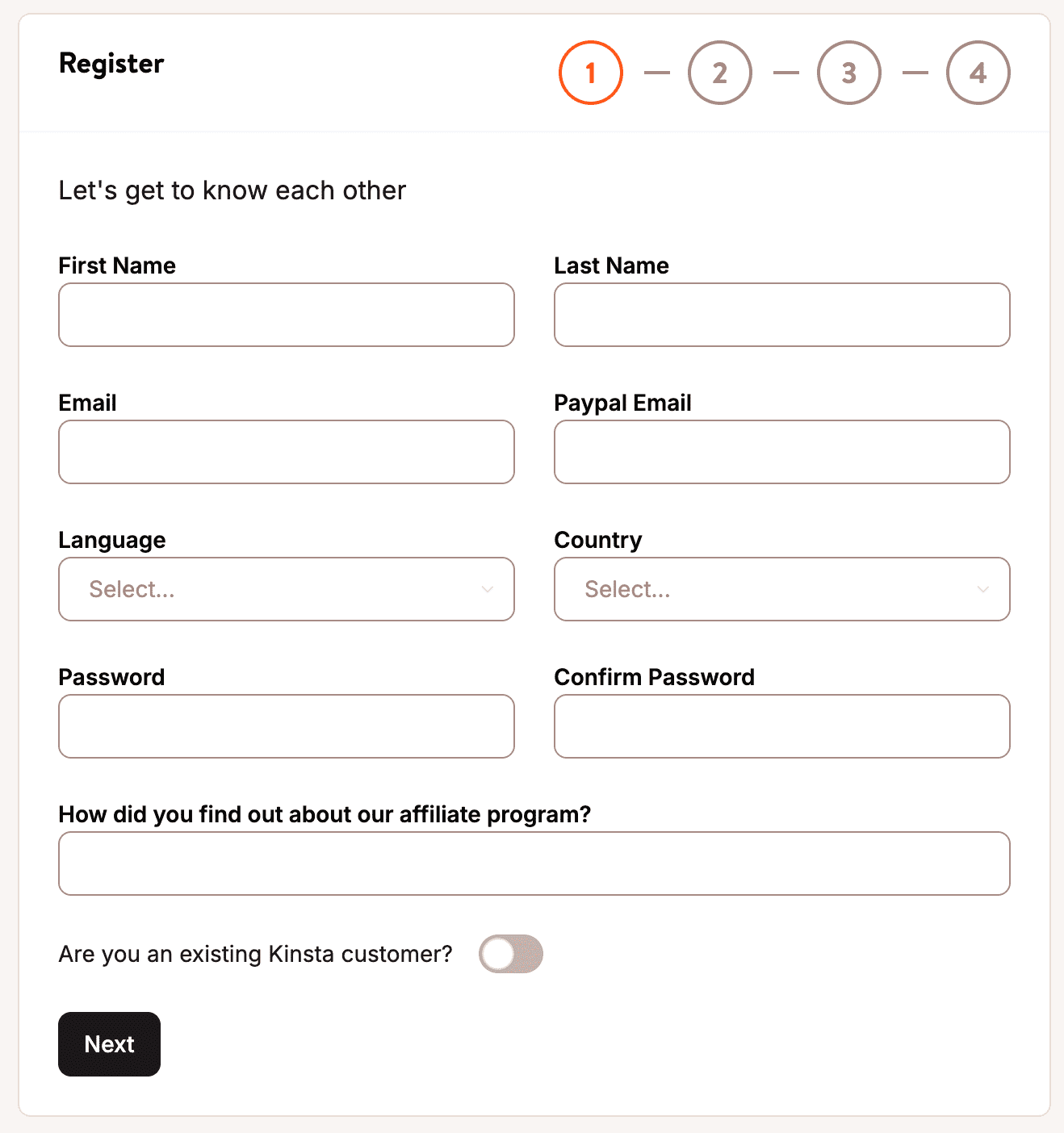The width and height of the screenshot is (1064, 1133).
Task: Click the Register heading
Action: (111, 64)
